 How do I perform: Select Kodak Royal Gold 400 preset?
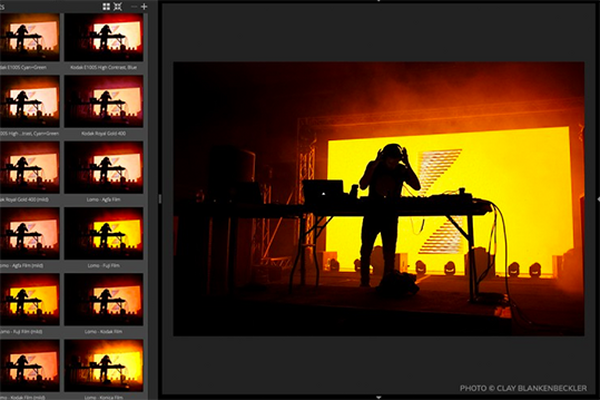(104, 101)
